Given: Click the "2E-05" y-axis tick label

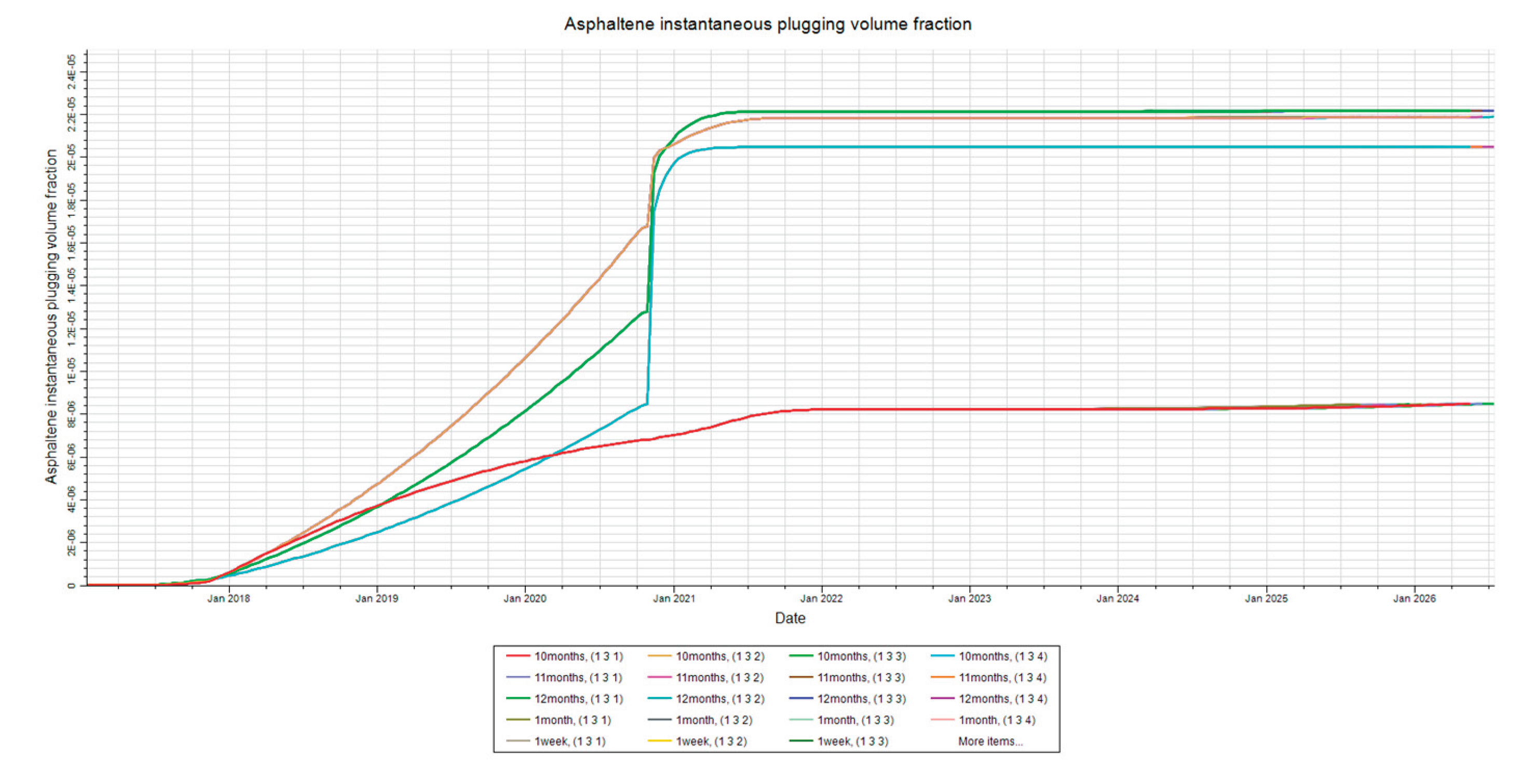Looking at the screenshot, I should 72,157.
